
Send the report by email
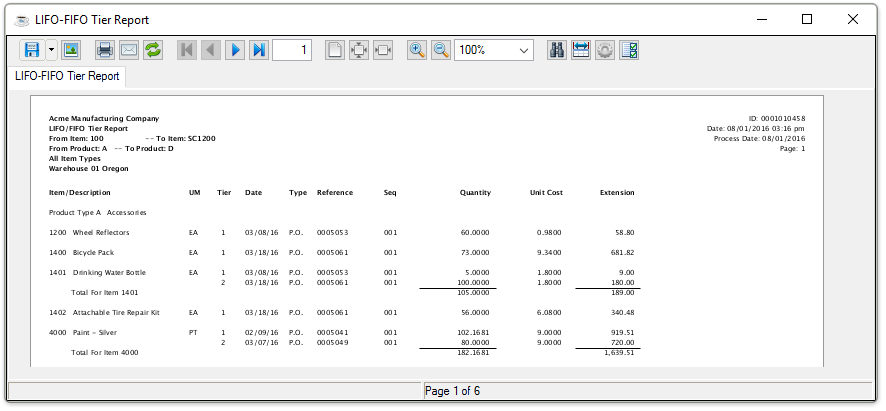point(129,50)
